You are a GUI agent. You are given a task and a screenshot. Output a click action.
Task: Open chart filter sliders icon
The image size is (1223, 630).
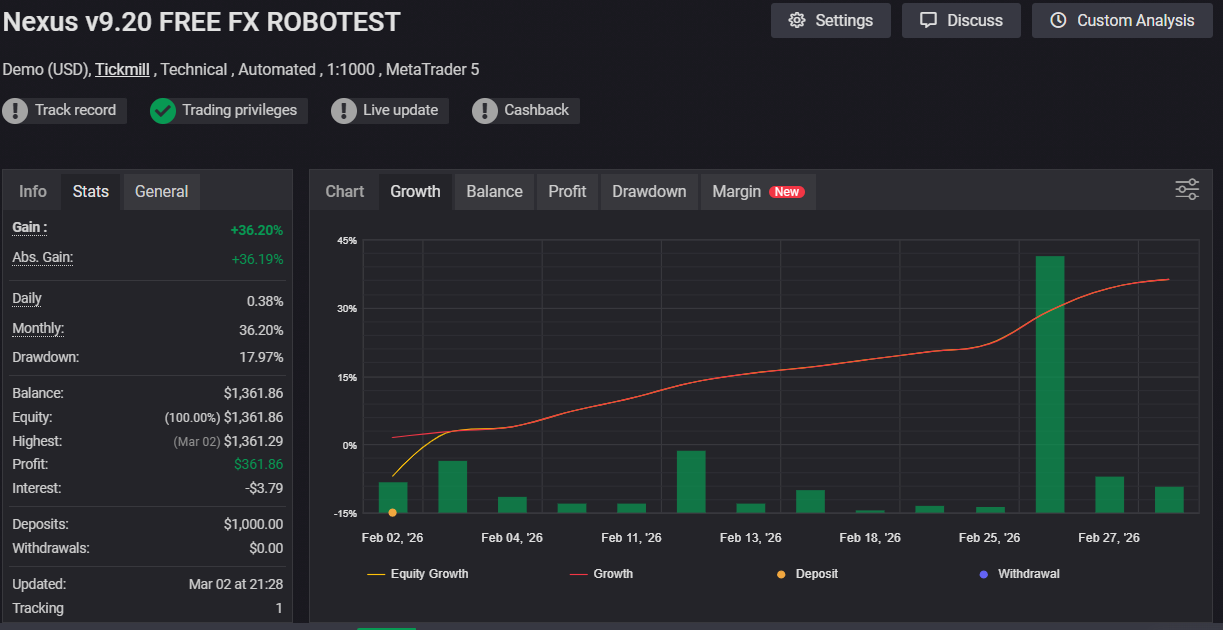(1187, 190)
